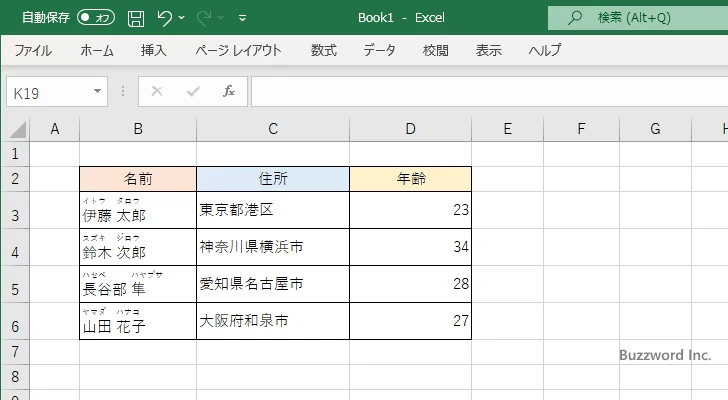The width and height of the screenshot is (728, 400).
Task: Select the age cell with 34
Action: click(410, 247)
